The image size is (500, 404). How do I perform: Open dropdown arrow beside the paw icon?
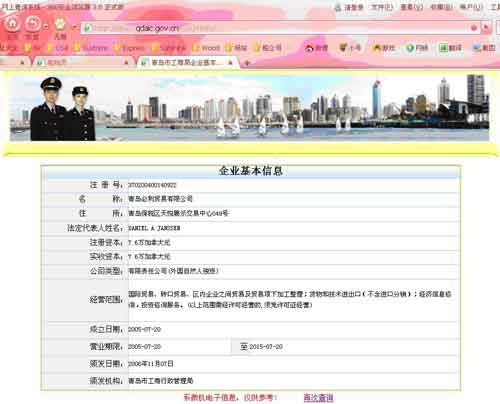[74, 27]
